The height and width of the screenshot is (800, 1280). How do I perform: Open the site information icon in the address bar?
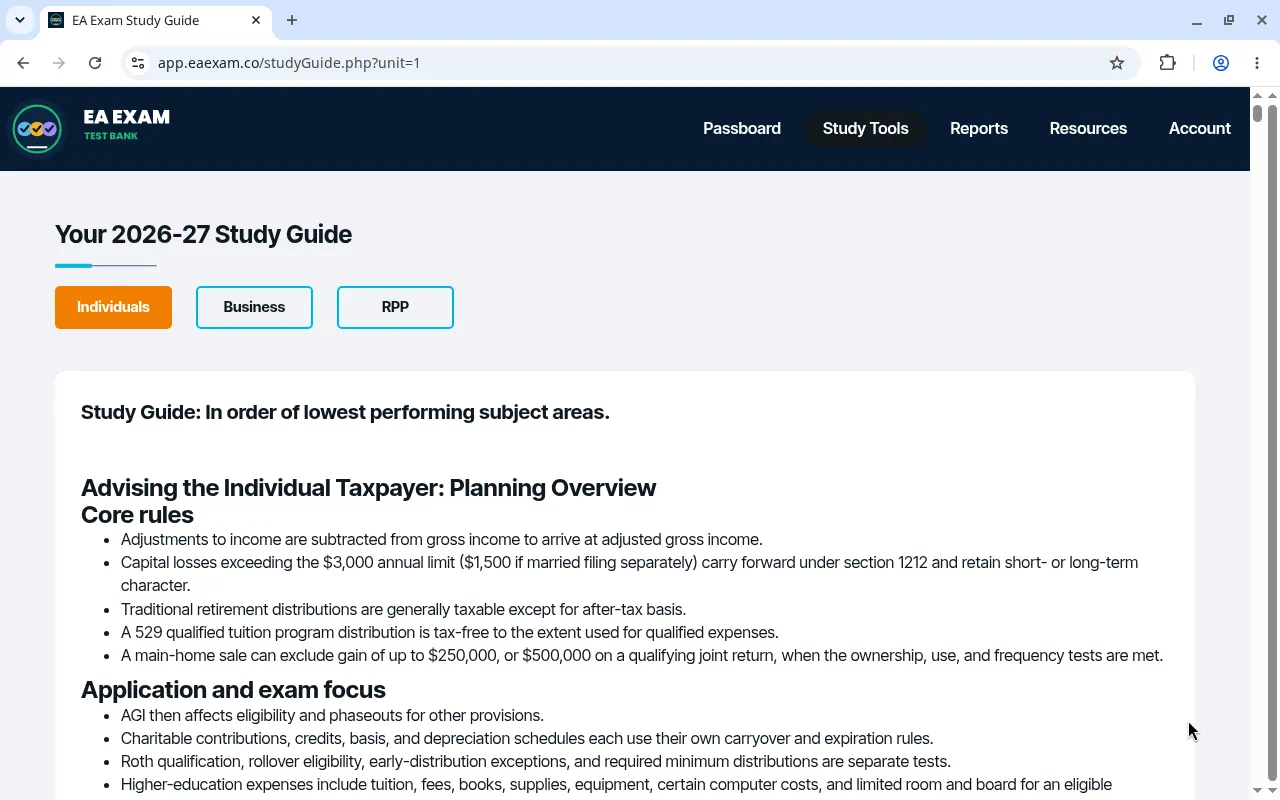click(x=139, y=63)
